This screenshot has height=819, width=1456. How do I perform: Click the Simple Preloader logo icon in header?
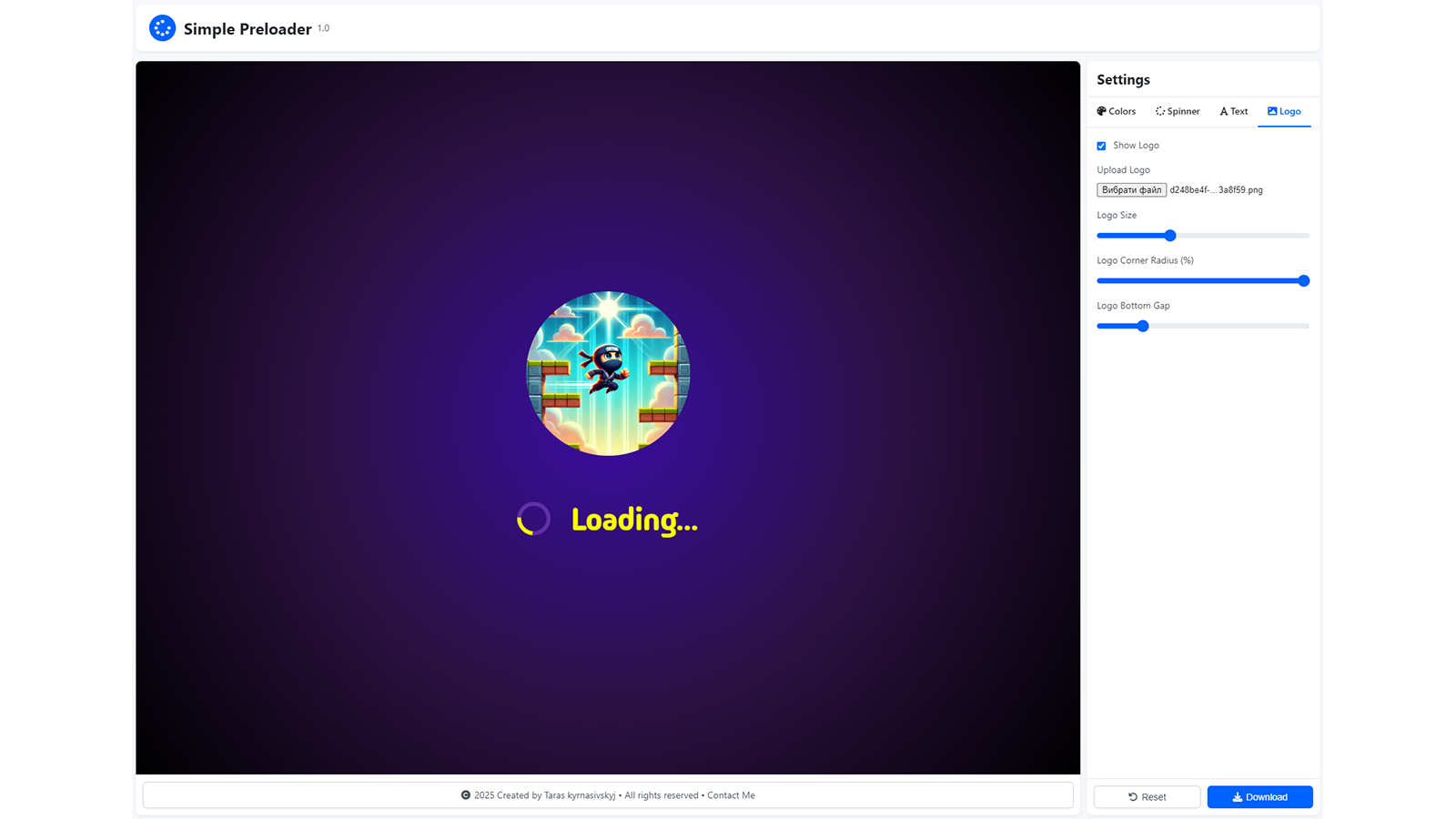tap(162, 27)
